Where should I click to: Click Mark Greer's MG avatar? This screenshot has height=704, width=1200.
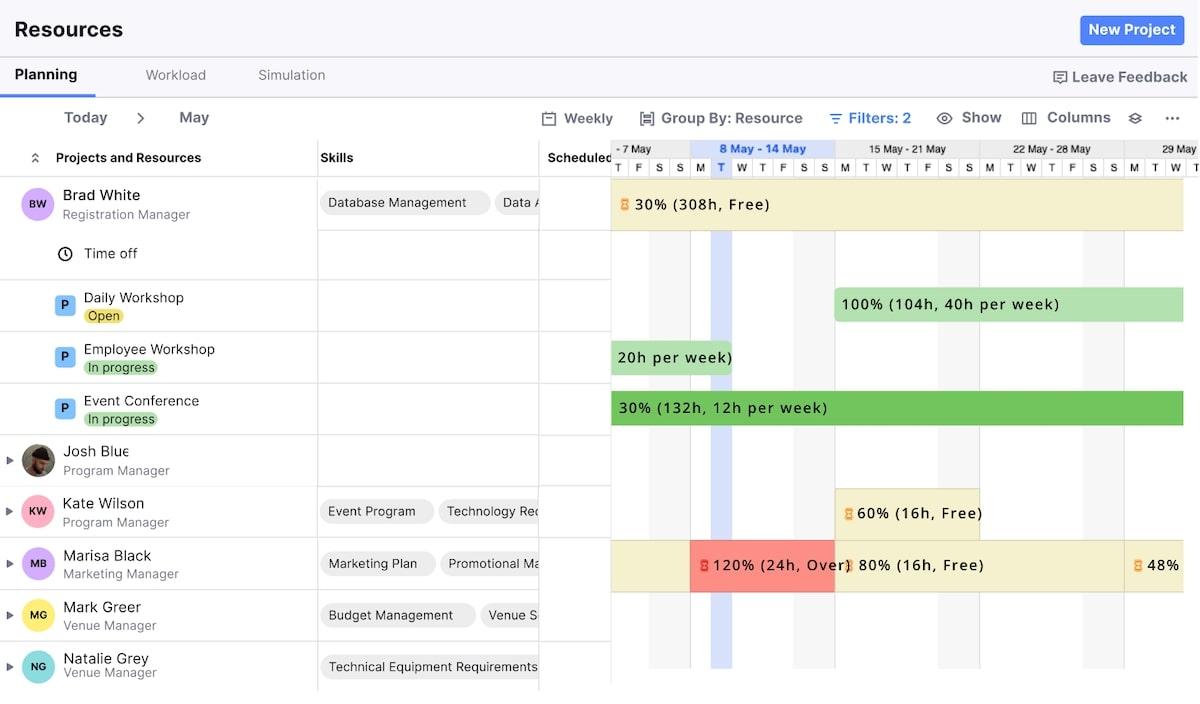click(38, 615)
